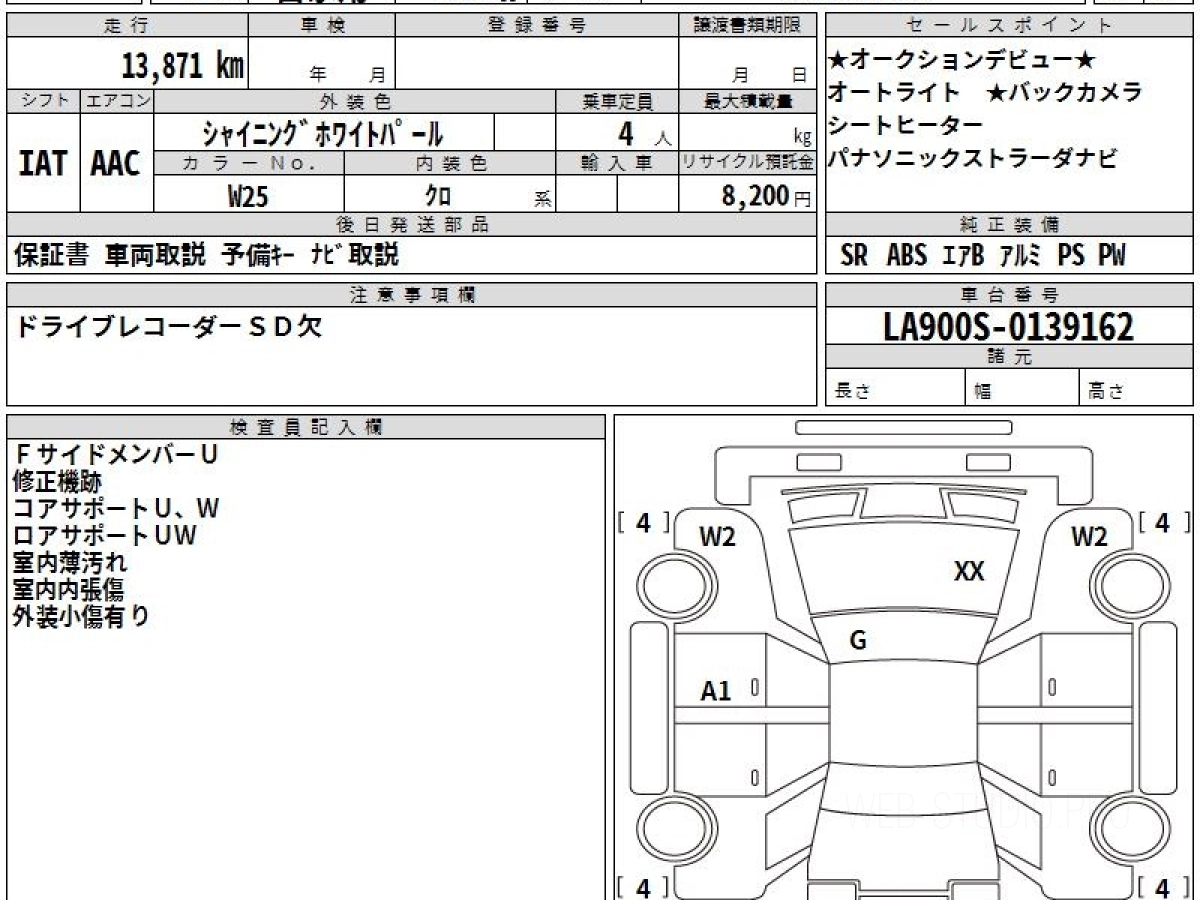Select inspector note 室内内張傷
Viewport: 1200px width, 900px height.
pyautogui.click(x=70, y=590)
